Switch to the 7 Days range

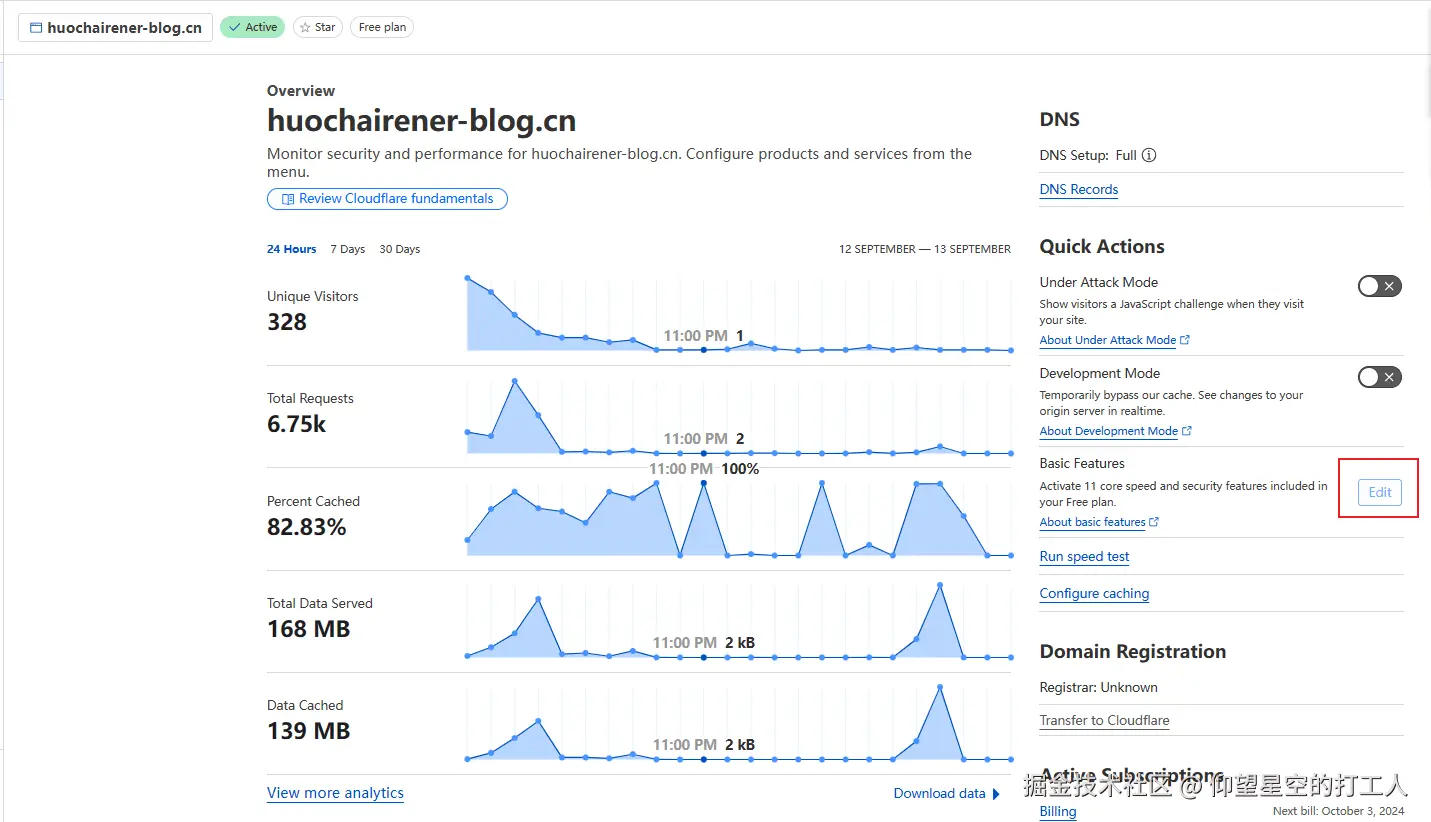[x=348, y=249]
